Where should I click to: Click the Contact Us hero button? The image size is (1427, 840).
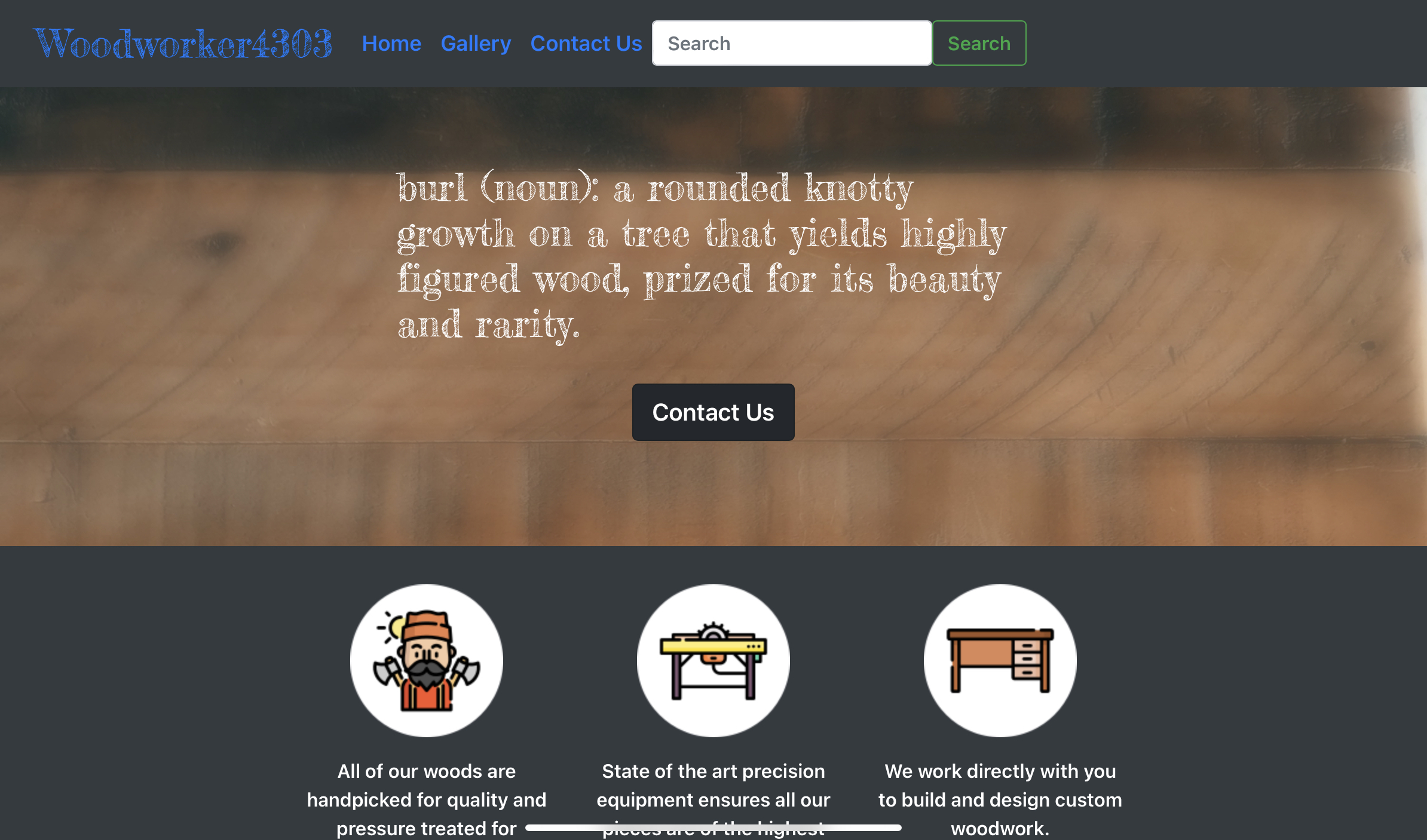pos(712,412)
